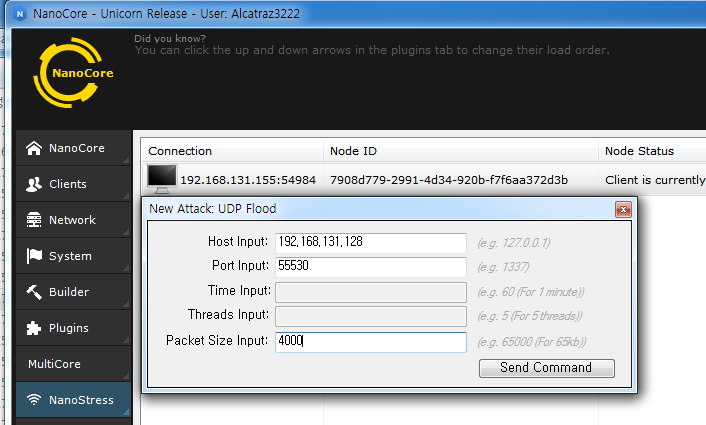
Task: Open the Network section icon
Action: 34,220
